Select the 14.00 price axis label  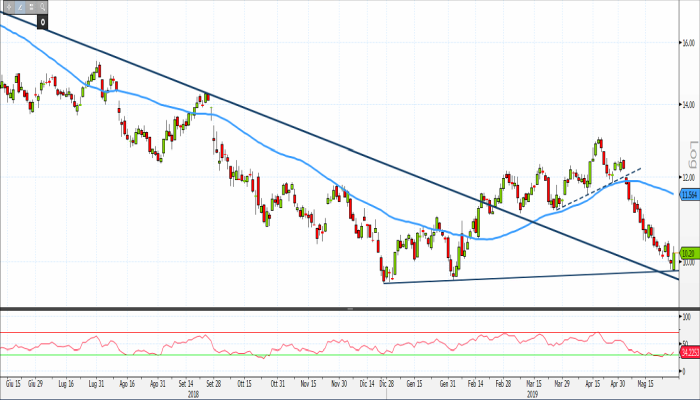click(x=688, y=104)
